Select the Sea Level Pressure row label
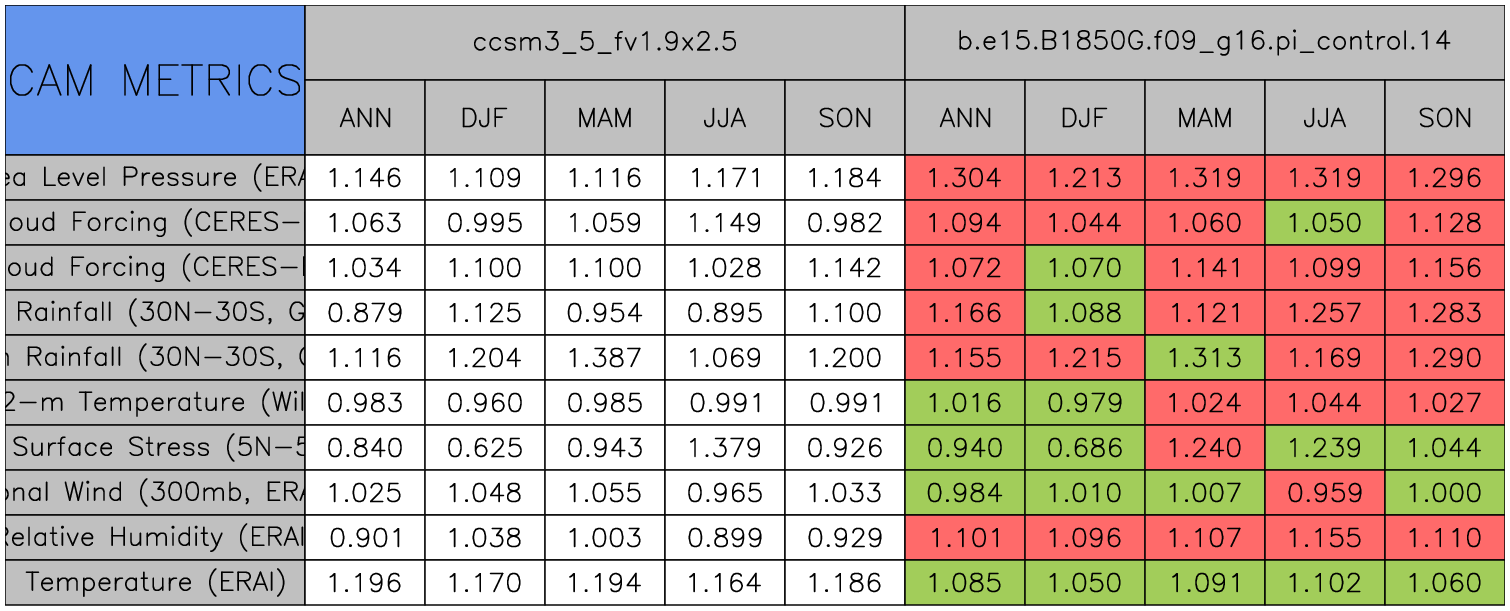 pos(155,178)
